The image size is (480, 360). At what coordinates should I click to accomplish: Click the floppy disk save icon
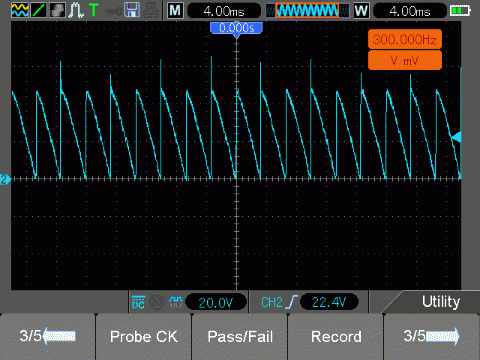[132, 10]
